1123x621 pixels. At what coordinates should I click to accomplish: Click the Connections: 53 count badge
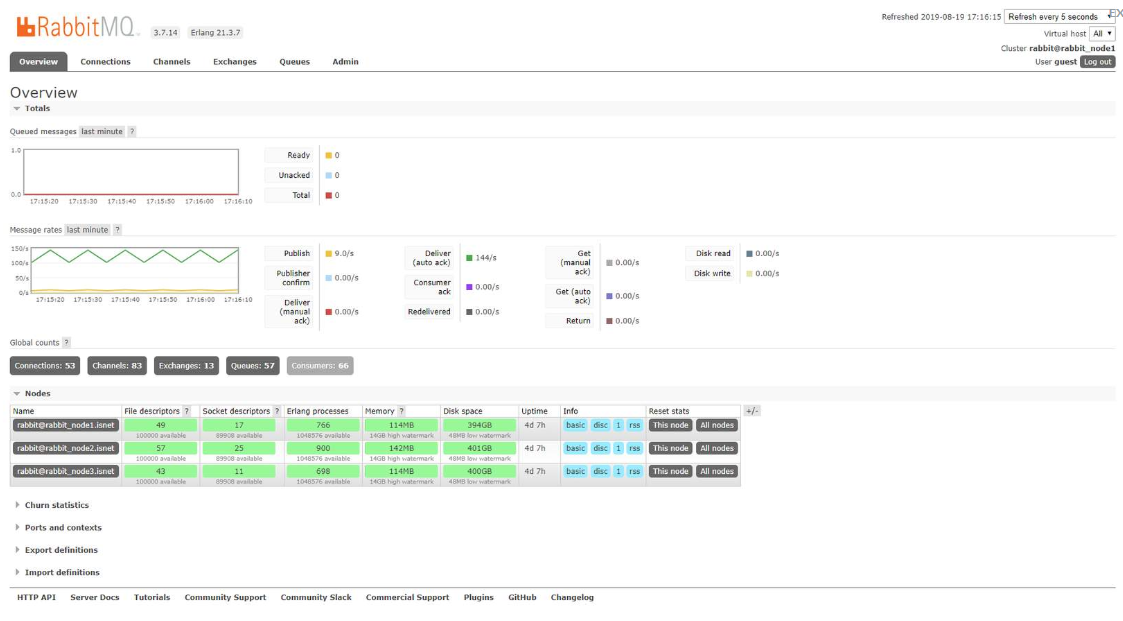click(45, 366)
